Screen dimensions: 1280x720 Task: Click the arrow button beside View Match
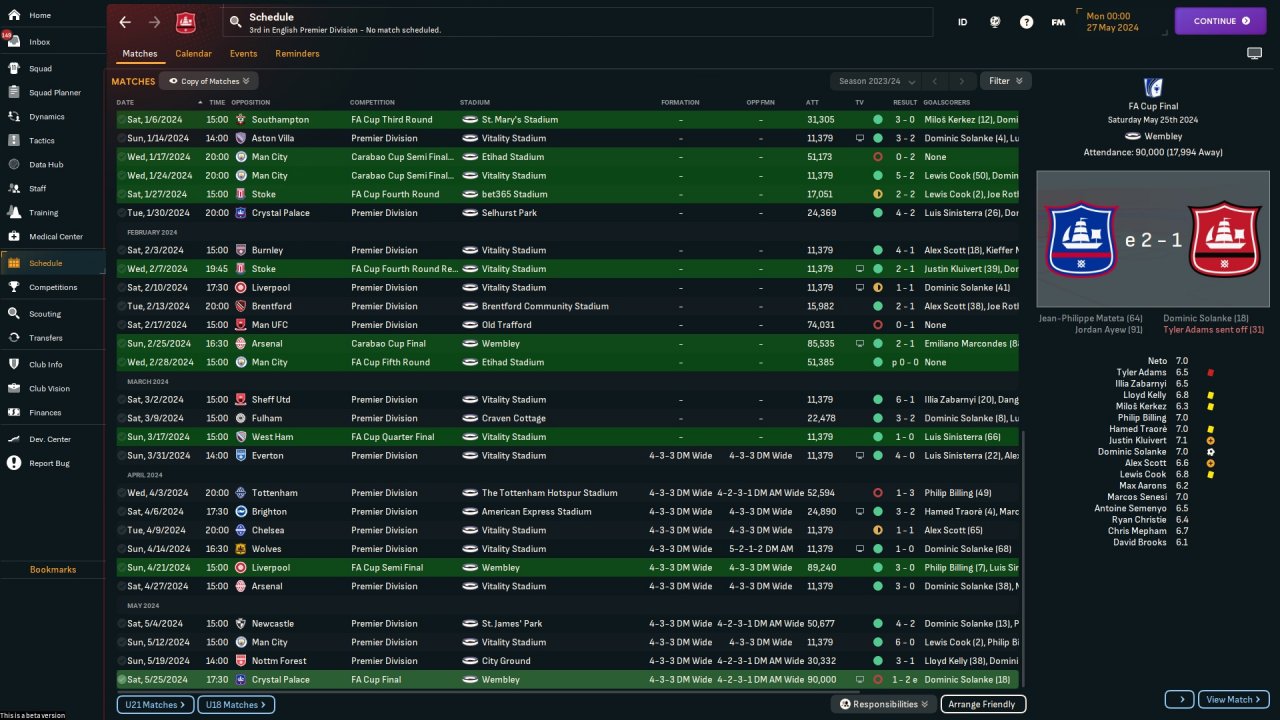pos(1180,699)
